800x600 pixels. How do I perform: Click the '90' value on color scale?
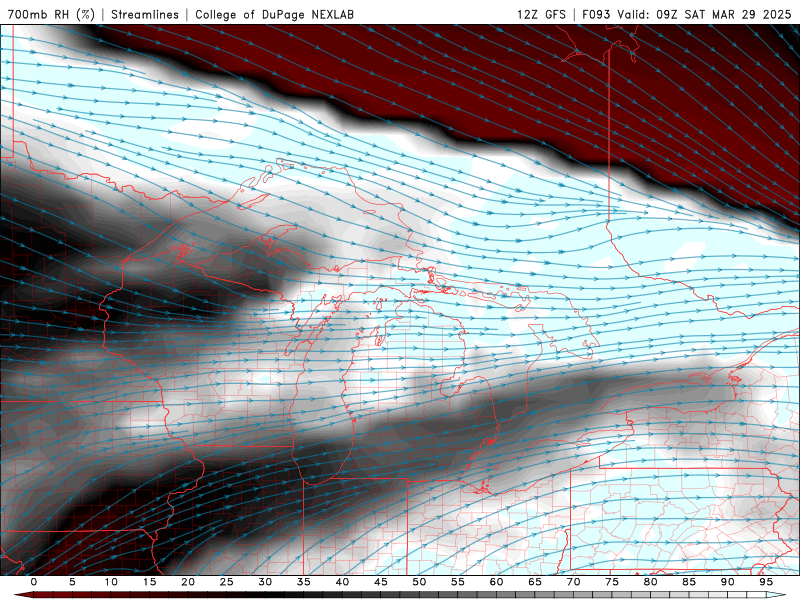[x=727, y=582]
